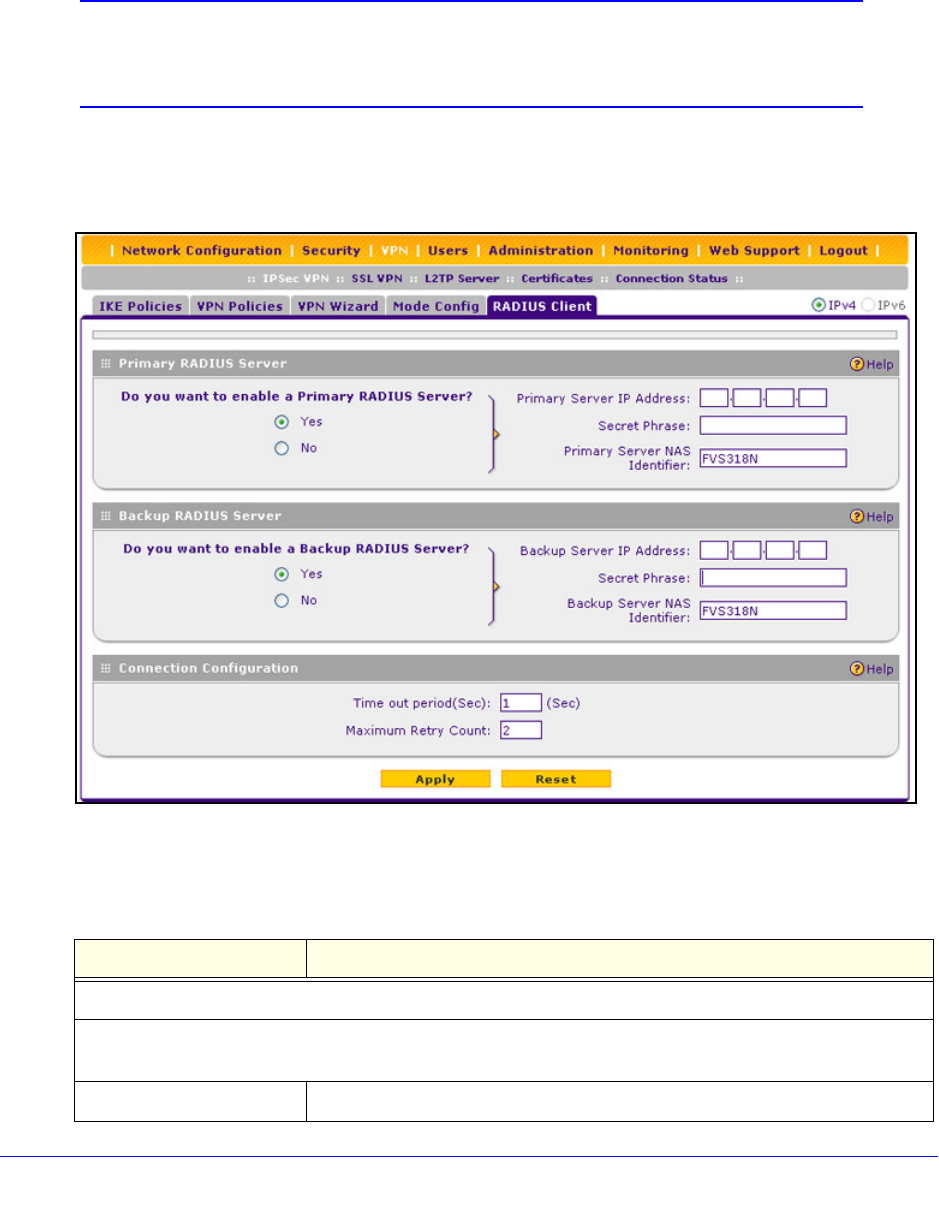The height and width of the screenshot is (1226, 939).
Task: Select No for Backup RADIUS Server
Action: [x=282, y=601]
